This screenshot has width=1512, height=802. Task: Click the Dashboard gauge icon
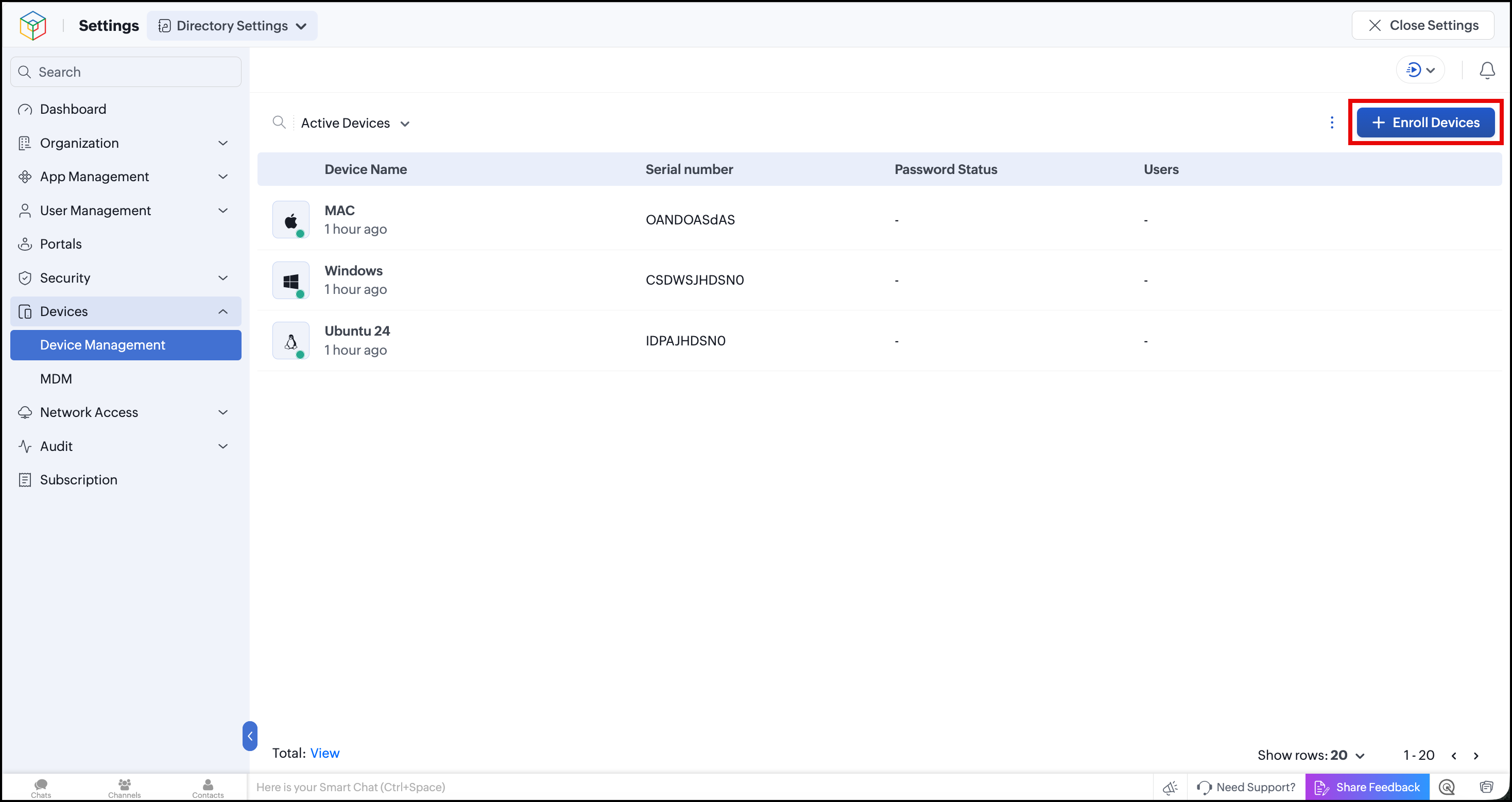pos(25,110)
